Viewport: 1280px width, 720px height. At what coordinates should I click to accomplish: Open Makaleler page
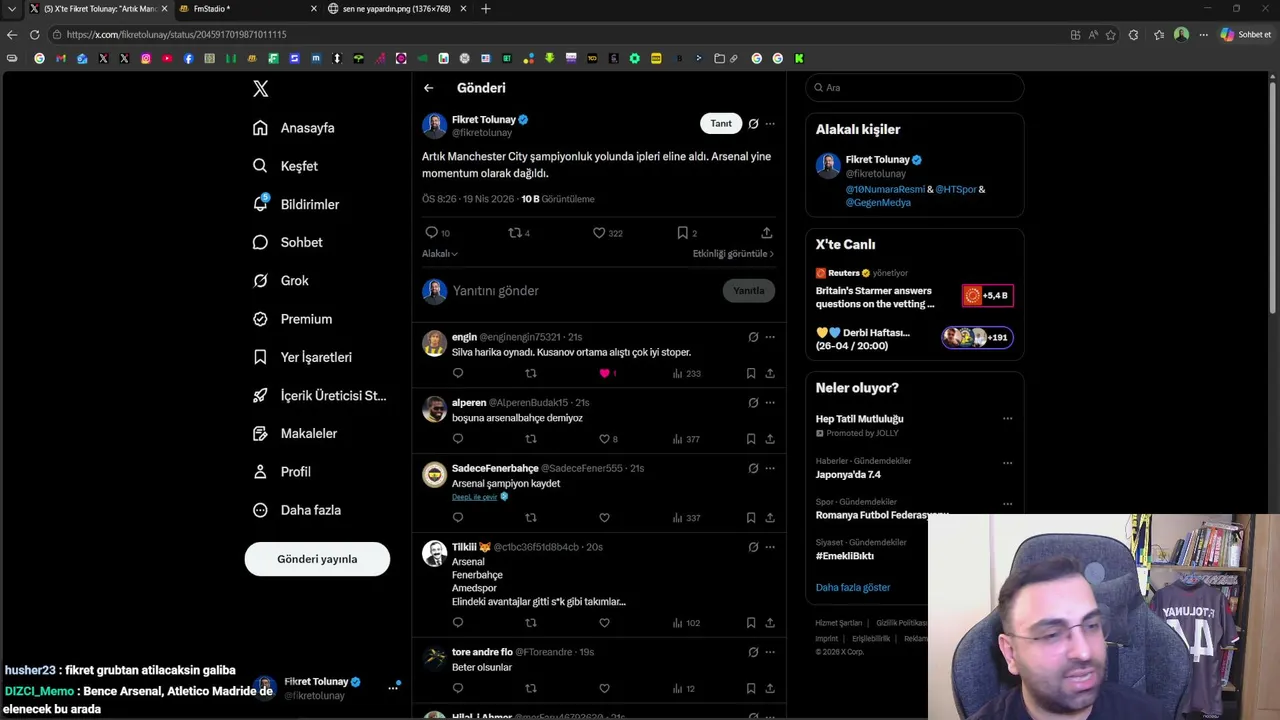coord(294,433)
